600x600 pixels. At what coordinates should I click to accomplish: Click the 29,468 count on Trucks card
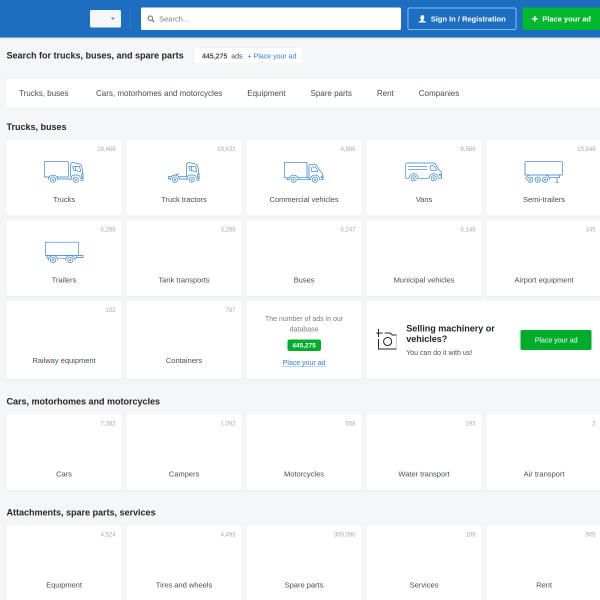pos(106,149)
